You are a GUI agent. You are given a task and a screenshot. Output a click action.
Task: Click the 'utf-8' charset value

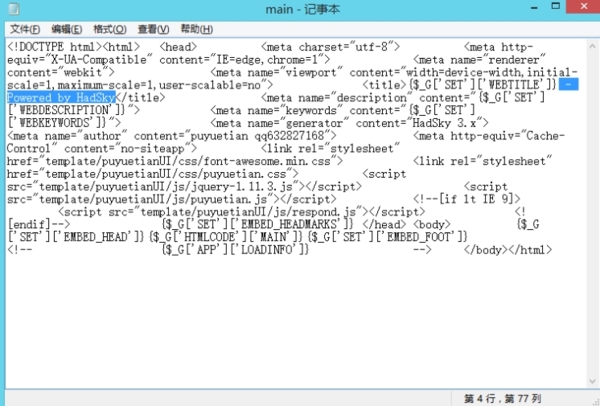pos(372,47)
